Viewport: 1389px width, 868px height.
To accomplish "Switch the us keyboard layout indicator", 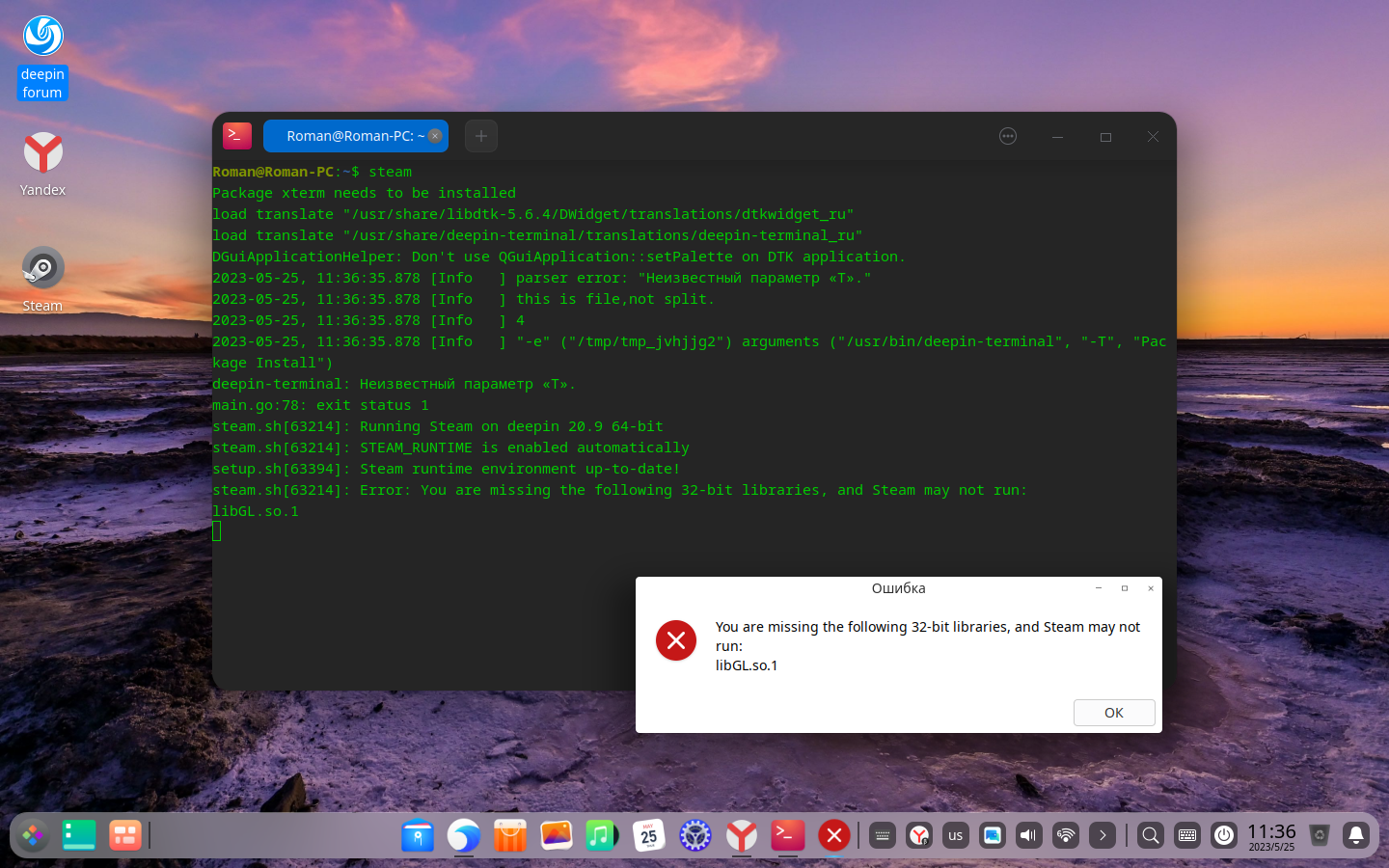I will coord(956,835).
